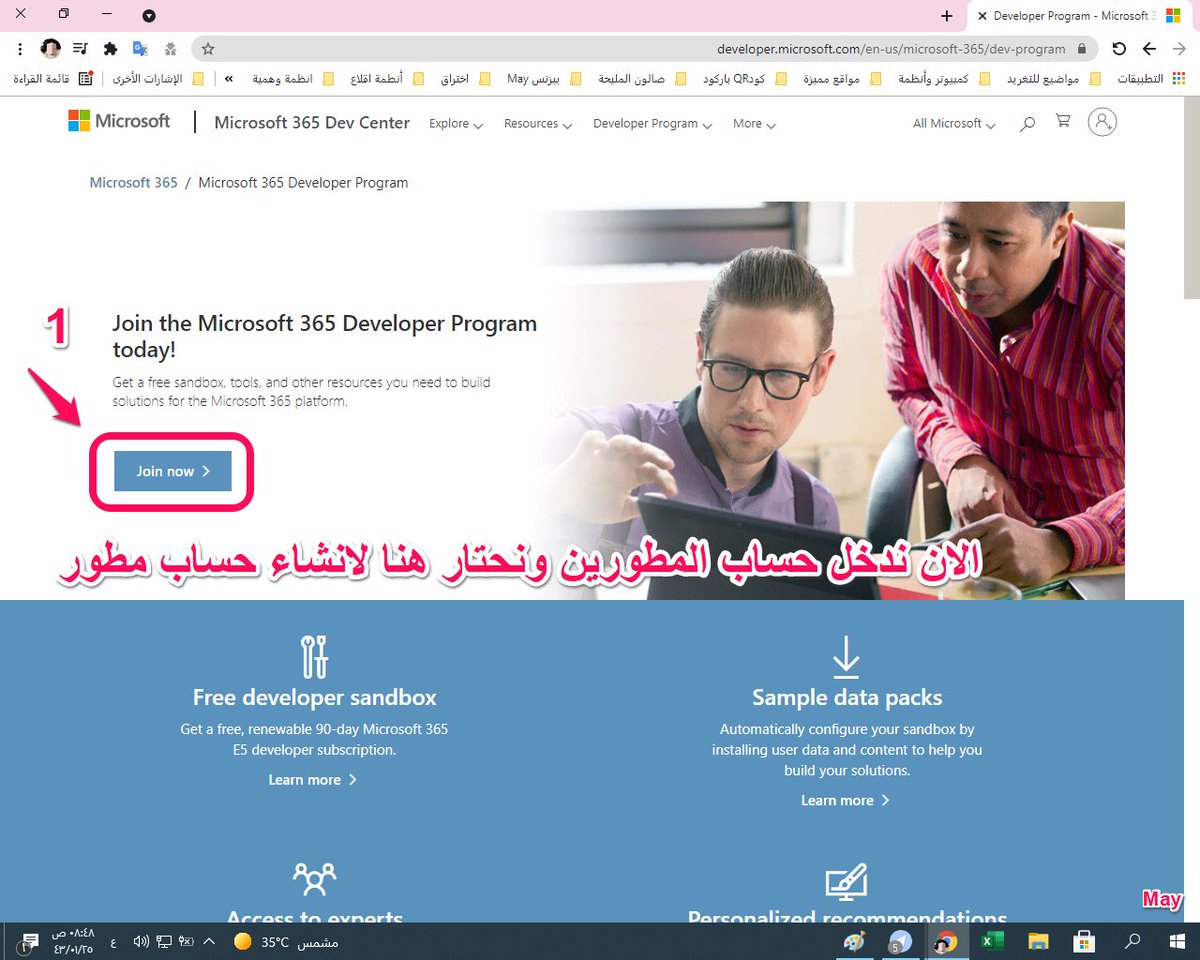Click the network tray icon
The height and width of the screenshot is (960, 1200).
163,941
